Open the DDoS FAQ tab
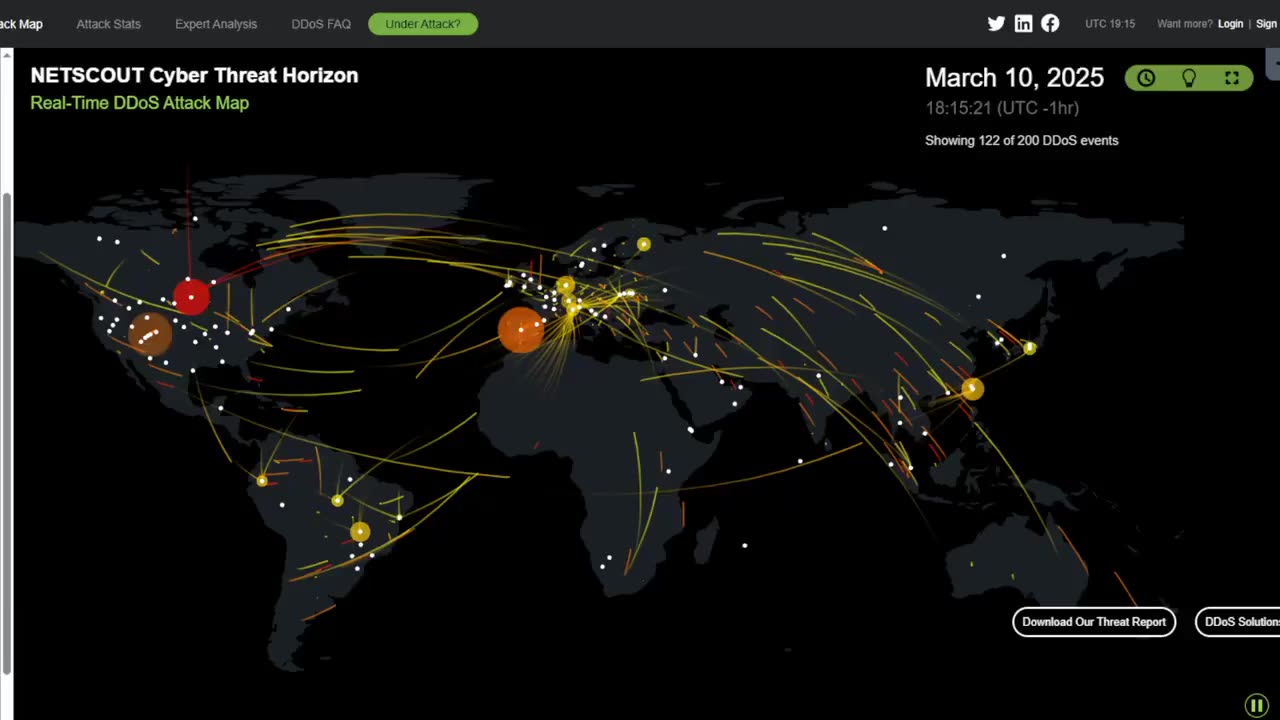 (x=321, y=24)
